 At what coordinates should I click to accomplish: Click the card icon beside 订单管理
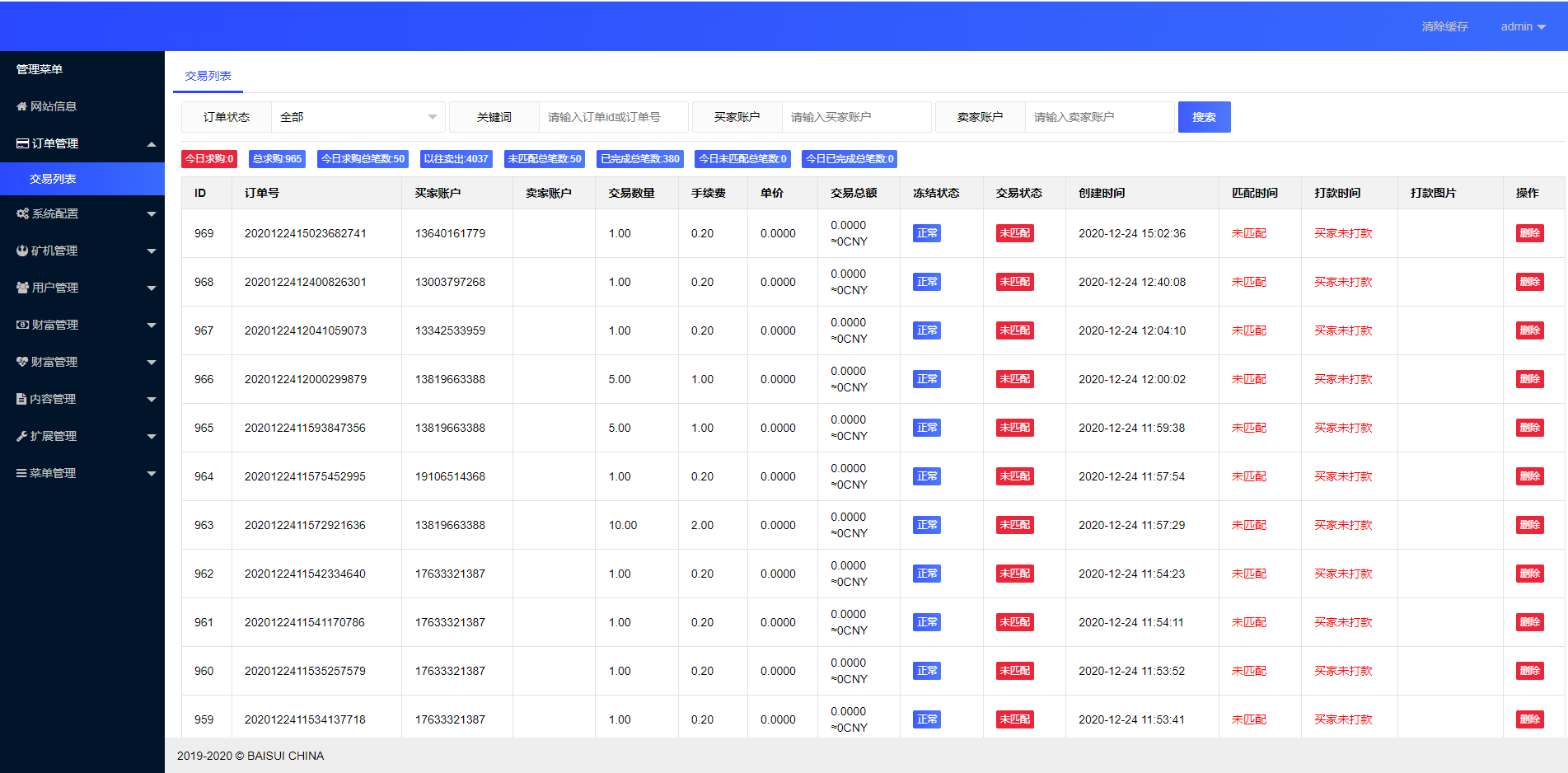22,143
